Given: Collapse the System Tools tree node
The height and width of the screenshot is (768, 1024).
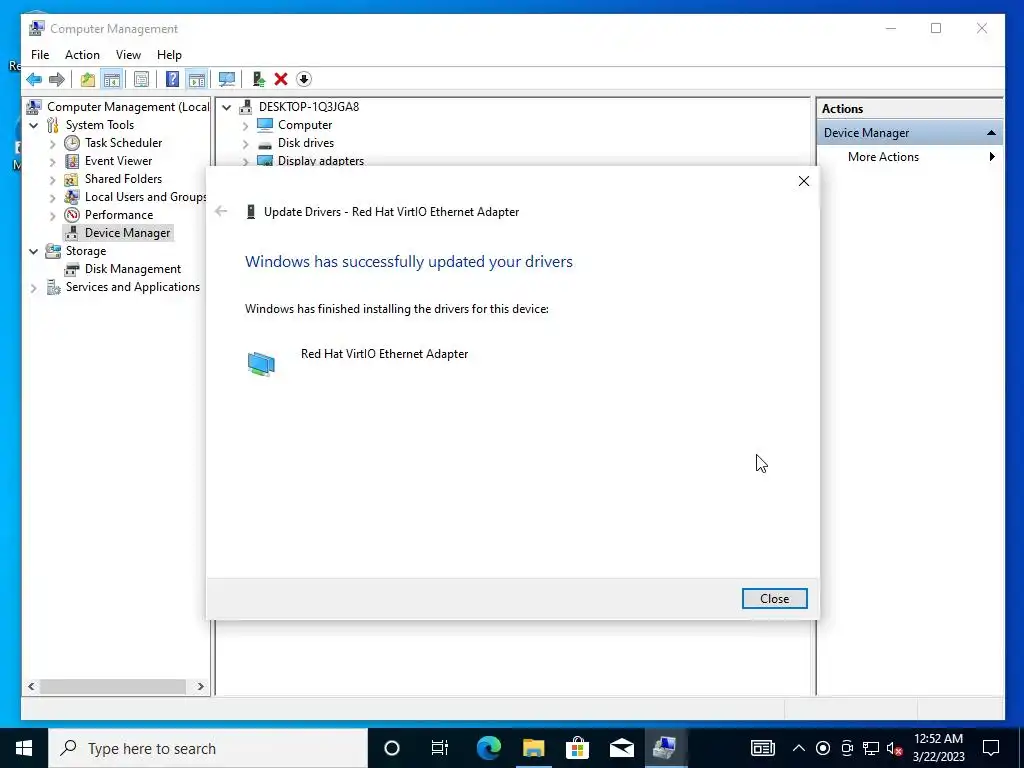Looking at the screenshot, I should (x=34, y=125).
